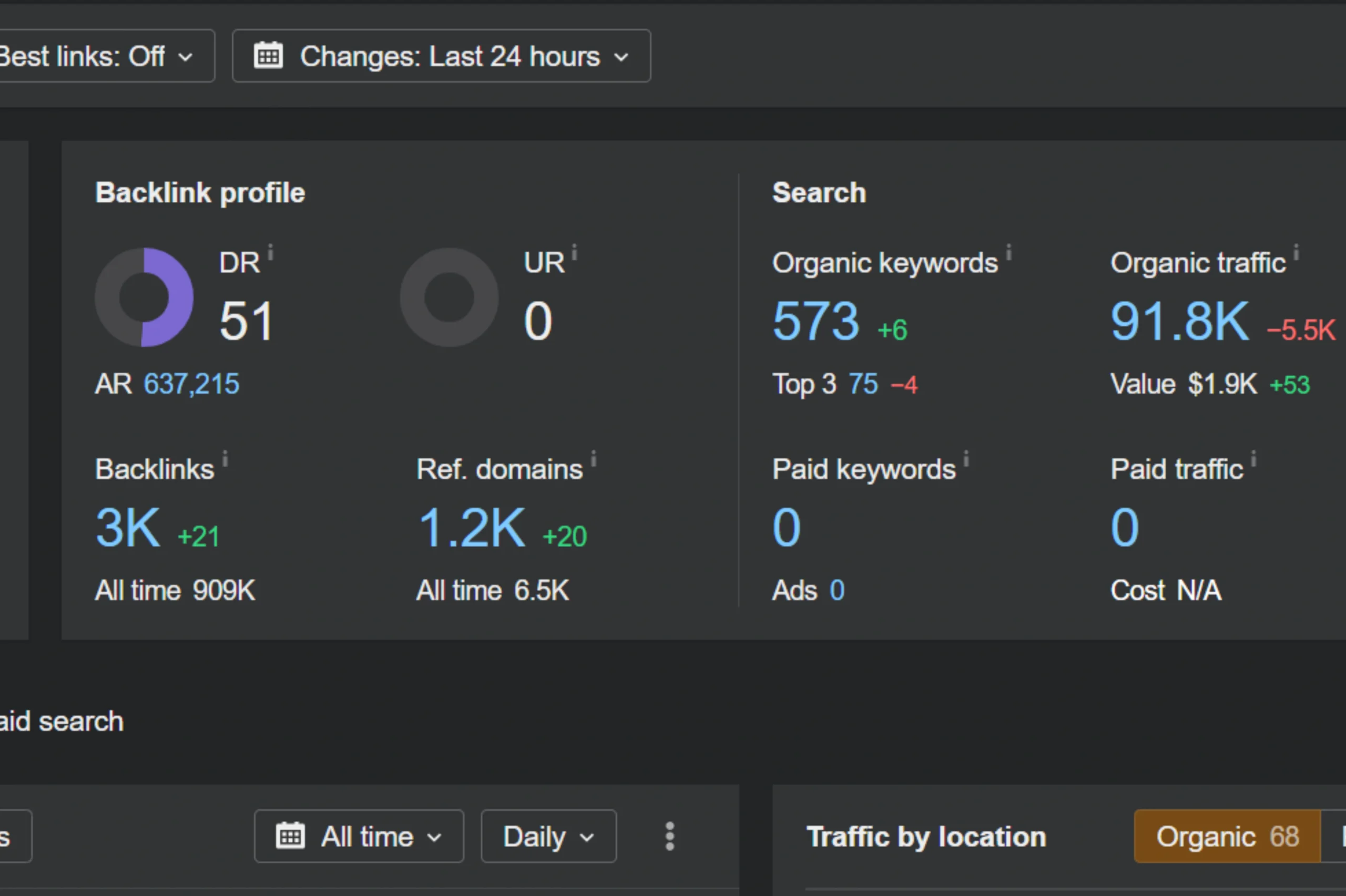Click the UR info icon
Image resolution: width=1346 pixels, height=896 pixels.
[574, 252]
